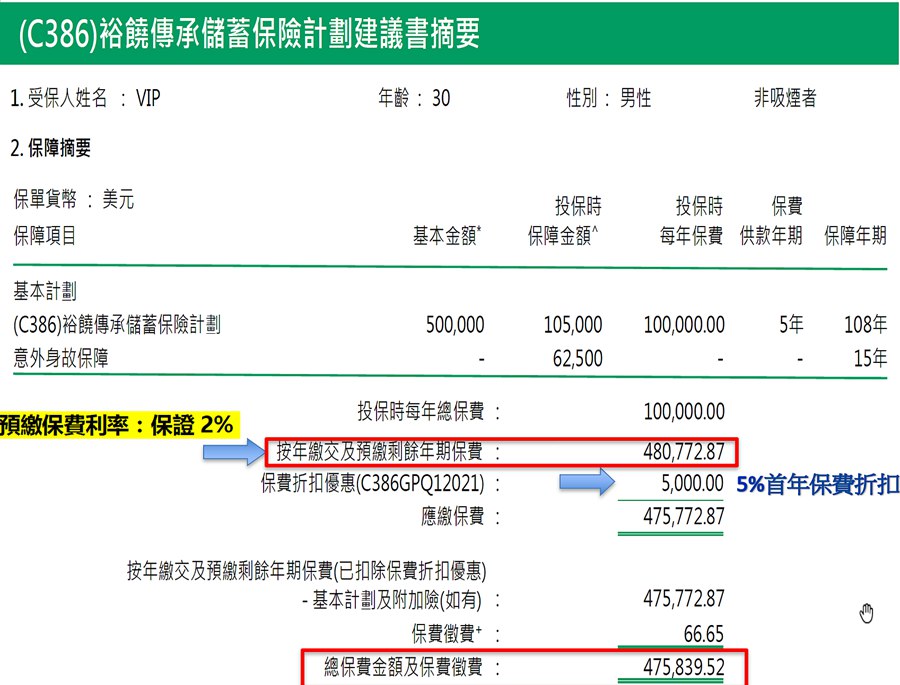Viewport: 900px width, 685px height.
Task: Select the 500,000 basic amount cell
Action: coord(455,325)
